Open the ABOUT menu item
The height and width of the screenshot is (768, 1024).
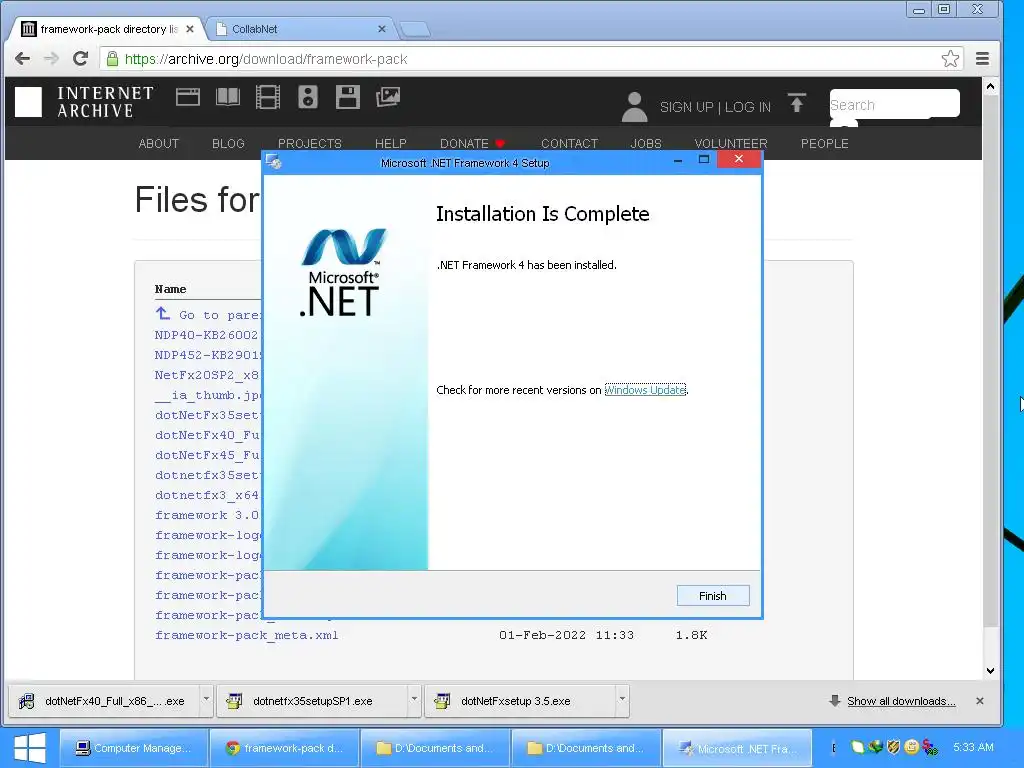click(159, 144)
